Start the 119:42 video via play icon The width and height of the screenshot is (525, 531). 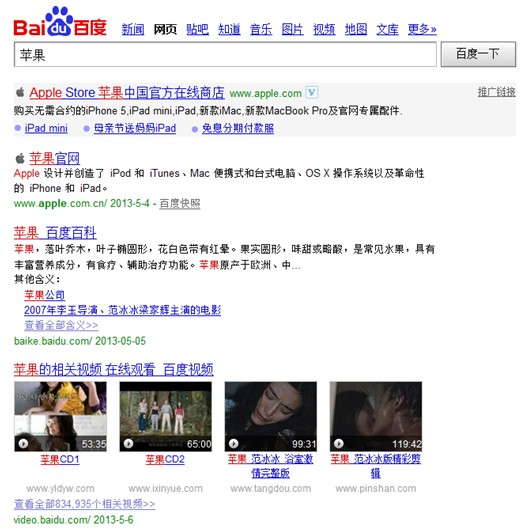tap(339, 443)
